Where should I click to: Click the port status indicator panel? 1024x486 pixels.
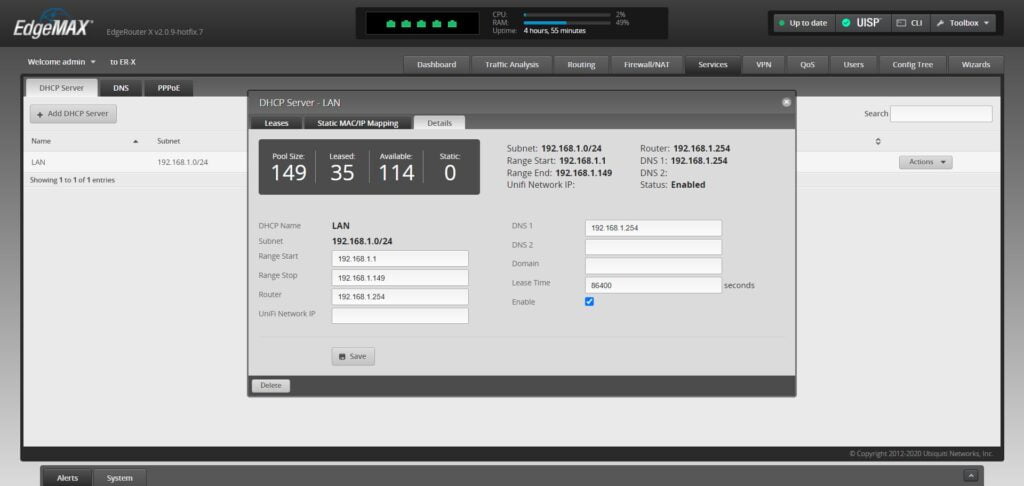pyautogui.click(x=422, y=24)
